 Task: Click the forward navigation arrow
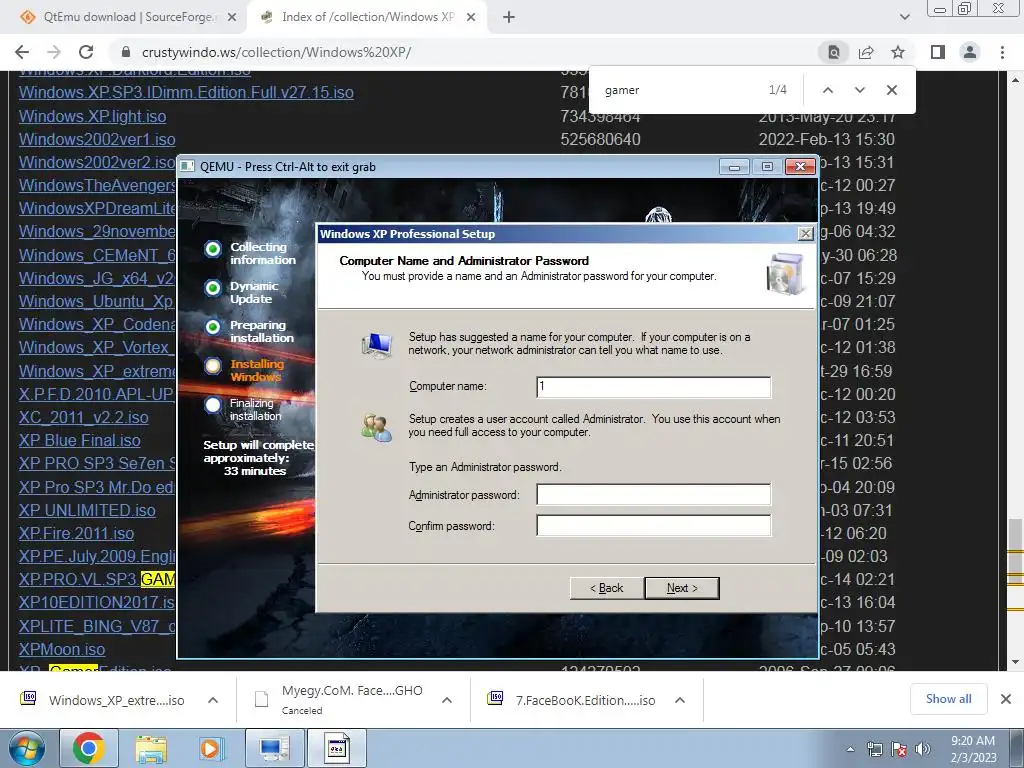pyautogui.click(x=54, y=52)
